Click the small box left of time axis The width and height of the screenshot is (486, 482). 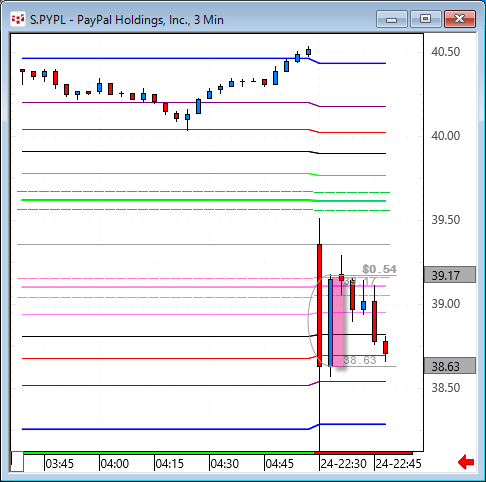pyautogui.click(x=17, y=462)
